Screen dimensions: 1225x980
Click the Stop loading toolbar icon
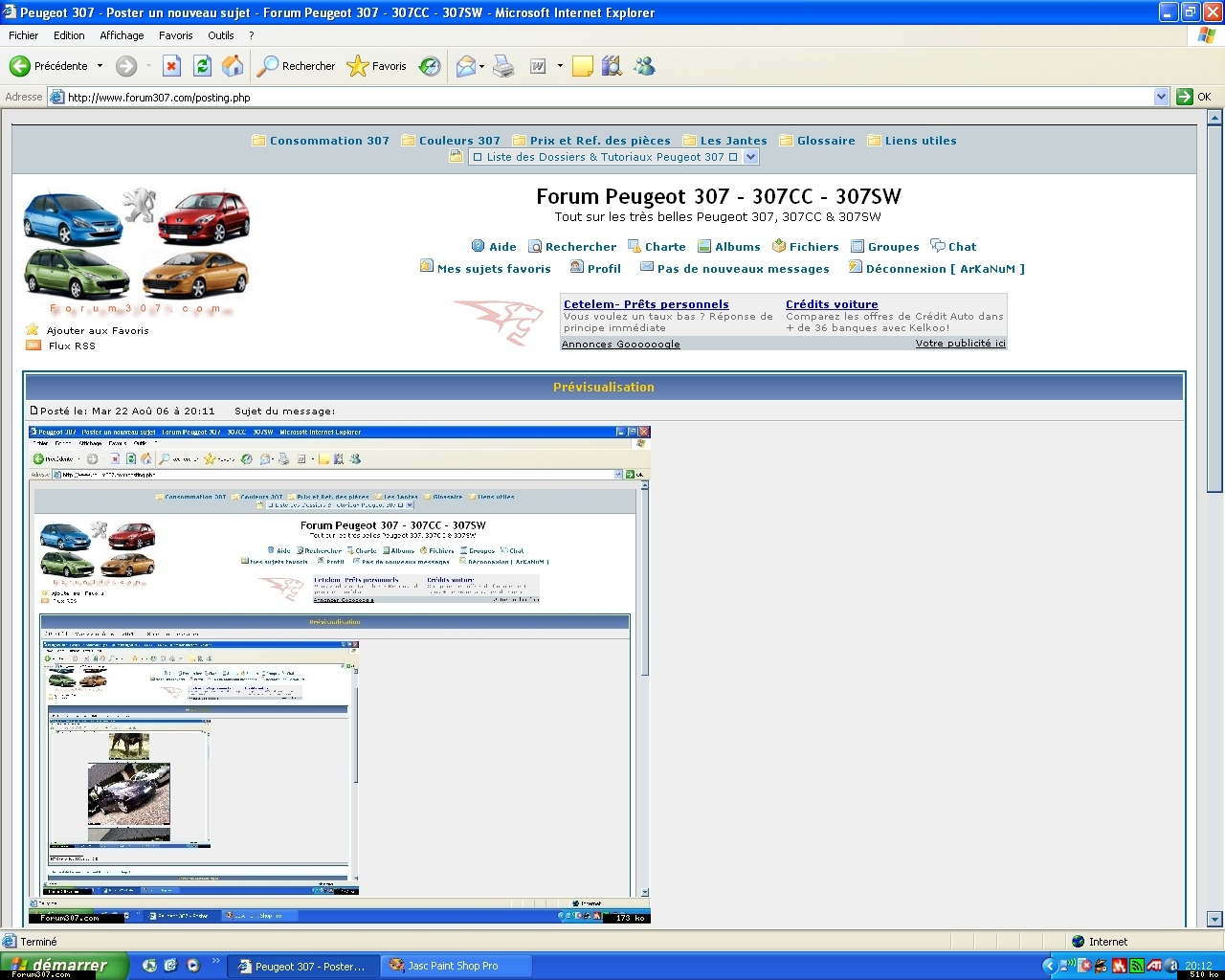click(171, 66)
